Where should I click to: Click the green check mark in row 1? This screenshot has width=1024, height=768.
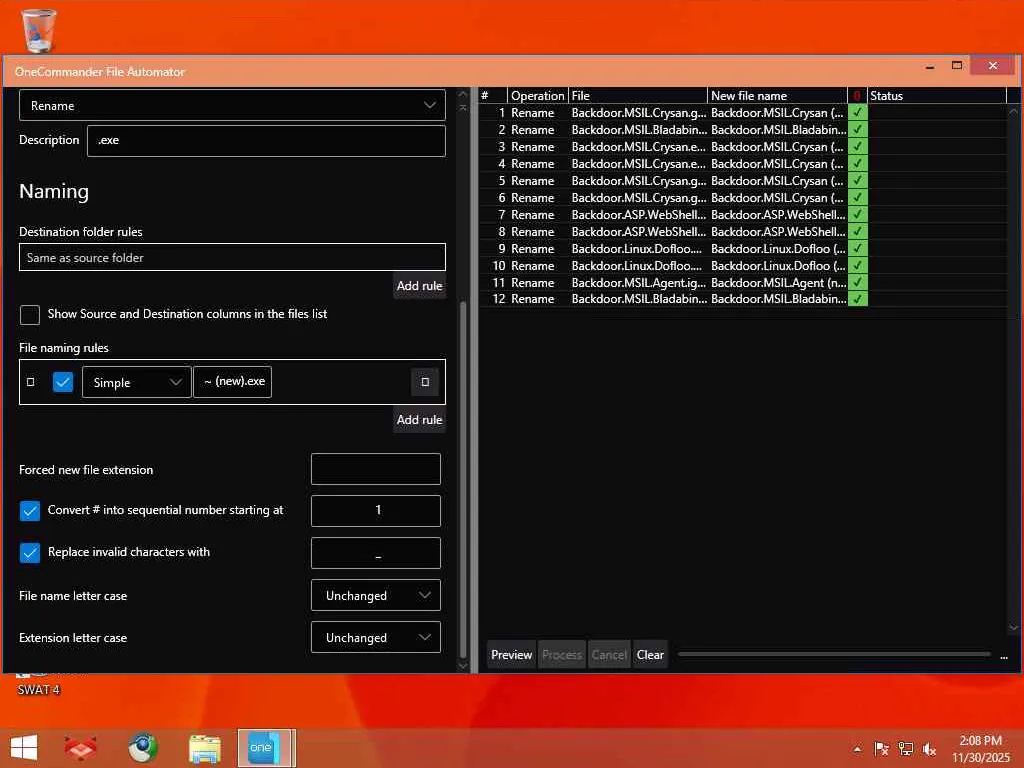point(857,112)
